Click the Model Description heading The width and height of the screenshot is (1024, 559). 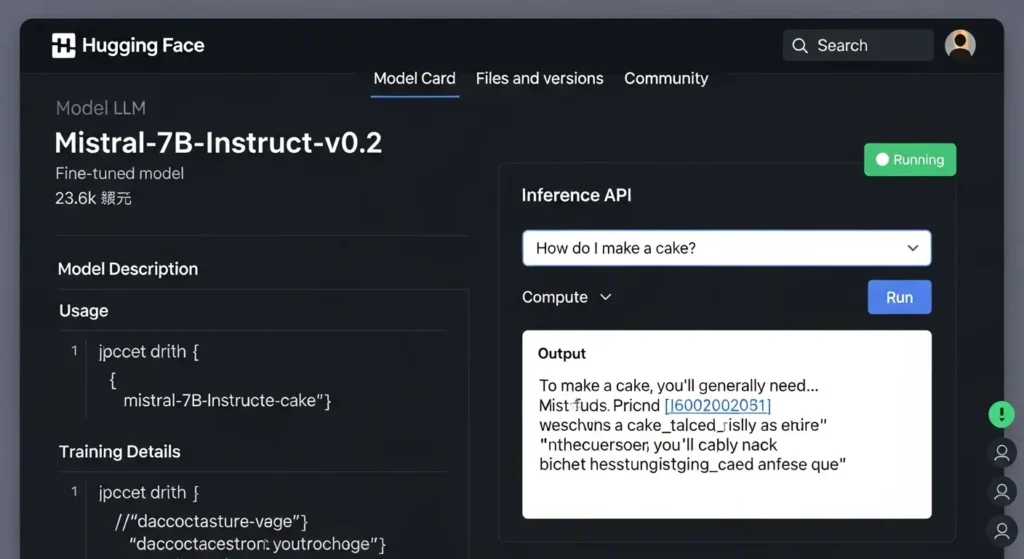[128, 269]
